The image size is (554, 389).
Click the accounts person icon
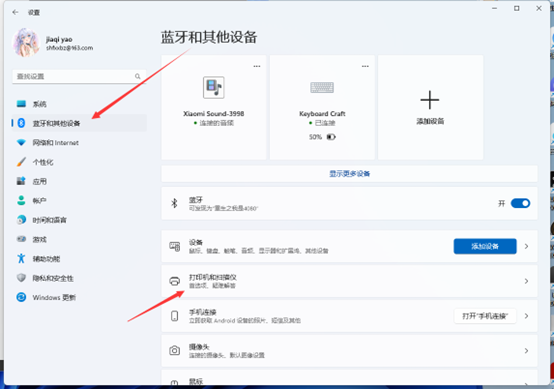coord(21,200)
